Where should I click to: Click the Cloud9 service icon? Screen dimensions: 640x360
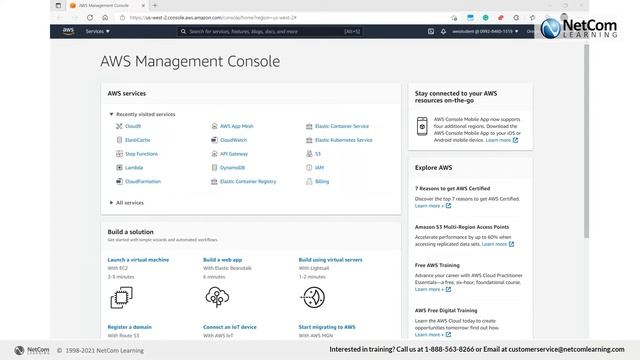coord(119,126)
